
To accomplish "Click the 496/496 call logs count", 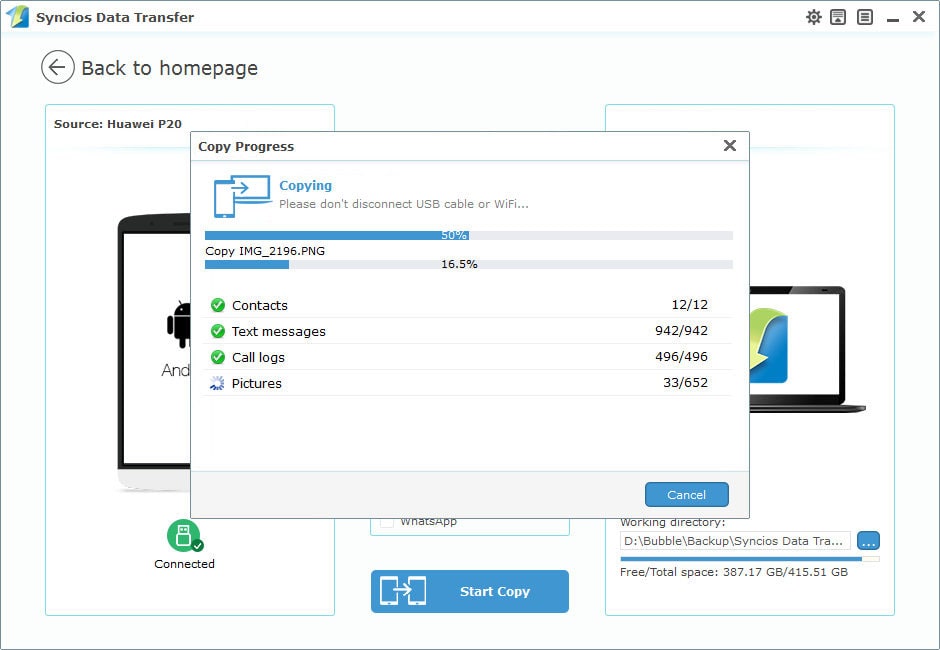I will coord(681,357).
